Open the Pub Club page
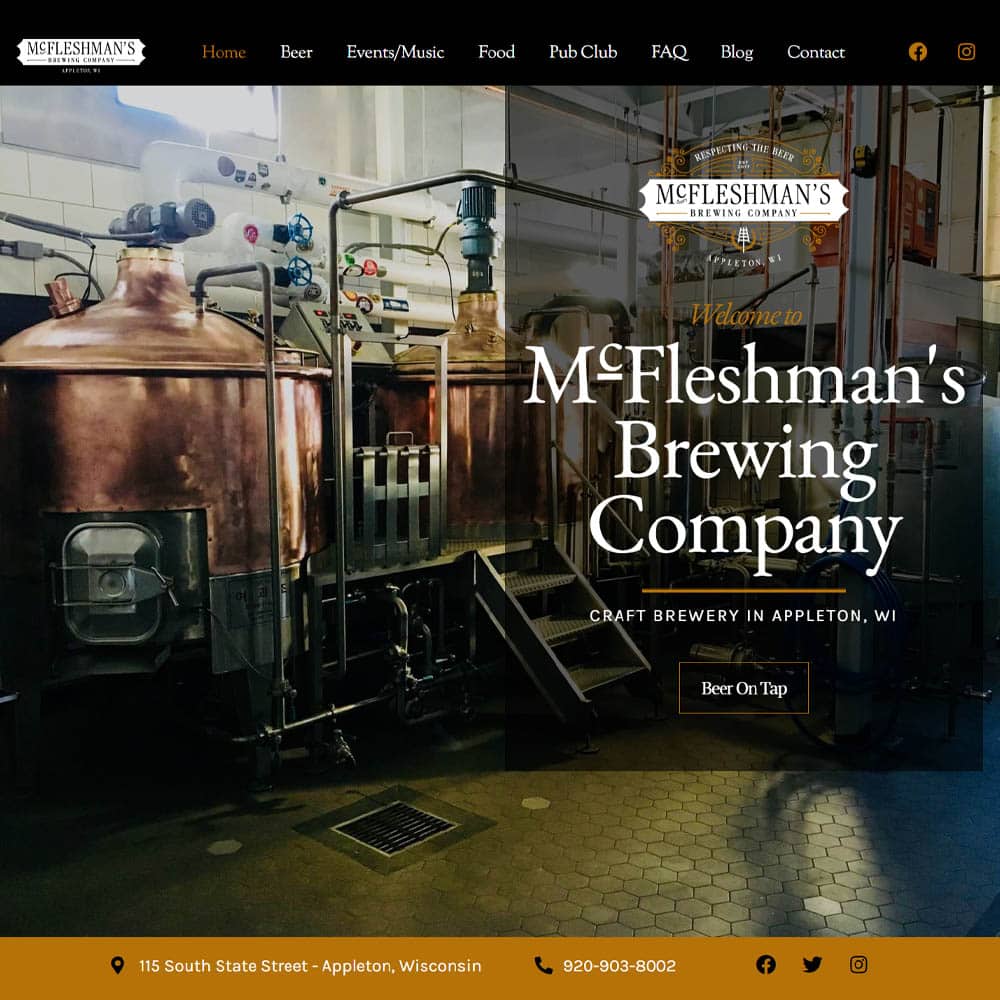Image resolution: width=1000 pixels, height=1000 pixels. [584, 52]
